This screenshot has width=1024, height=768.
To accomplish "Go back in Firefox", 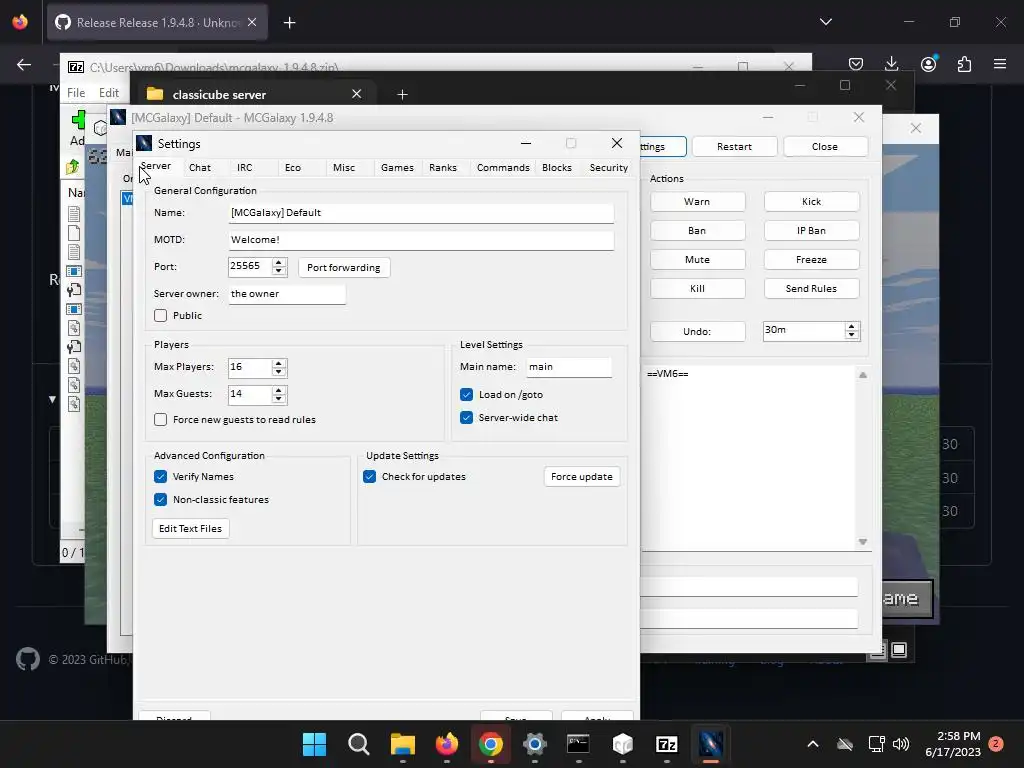I will click(x=24, y=64).
